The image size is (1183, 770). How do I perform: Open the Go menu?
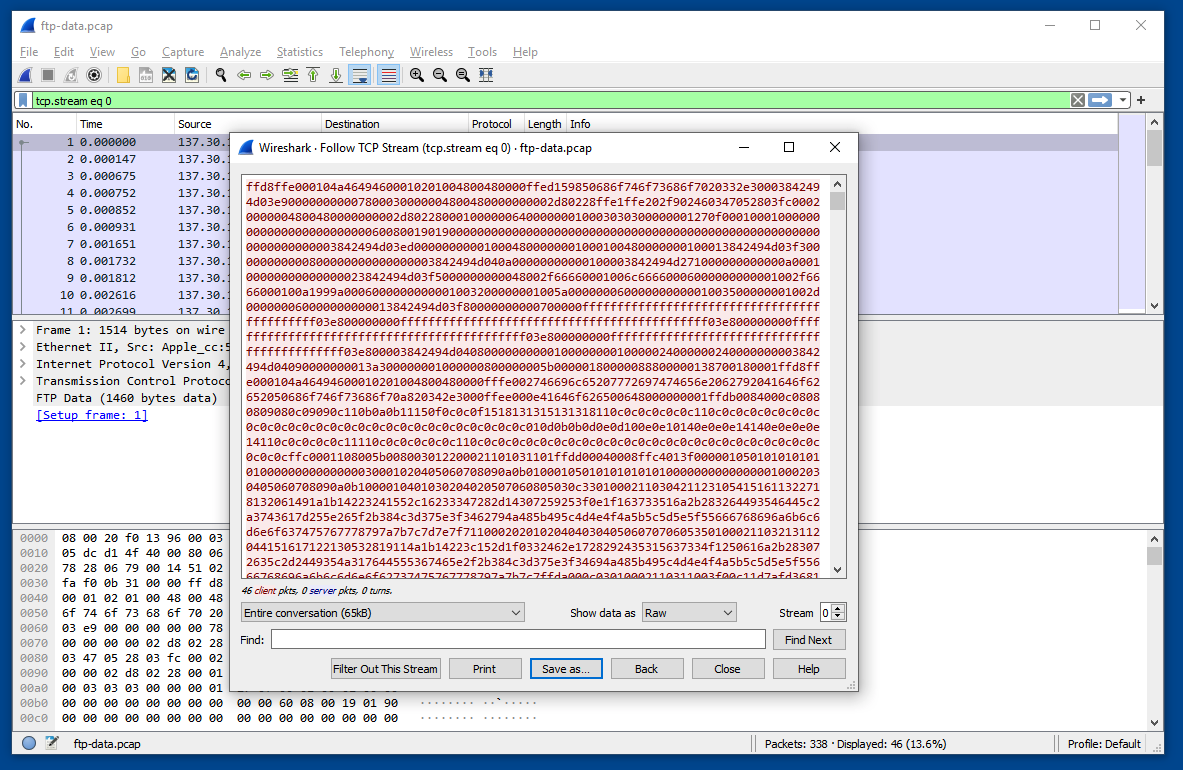pos(138,52)
